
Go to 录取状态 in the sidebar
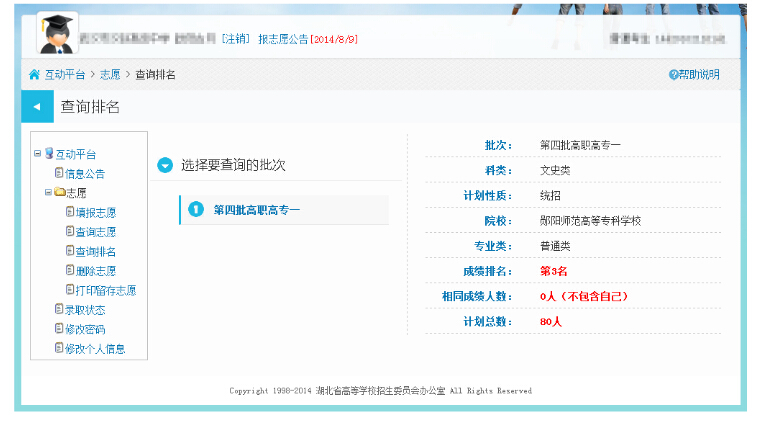click(x=85, y=310)
